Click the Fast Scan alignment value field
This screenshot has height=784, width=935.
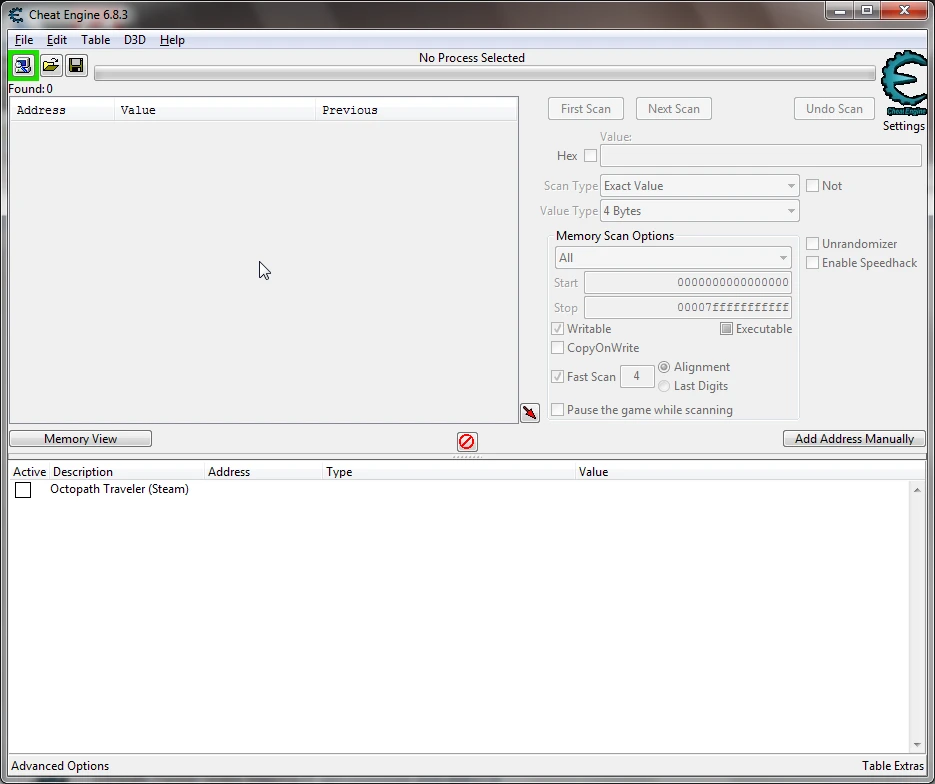coord(637,376)
